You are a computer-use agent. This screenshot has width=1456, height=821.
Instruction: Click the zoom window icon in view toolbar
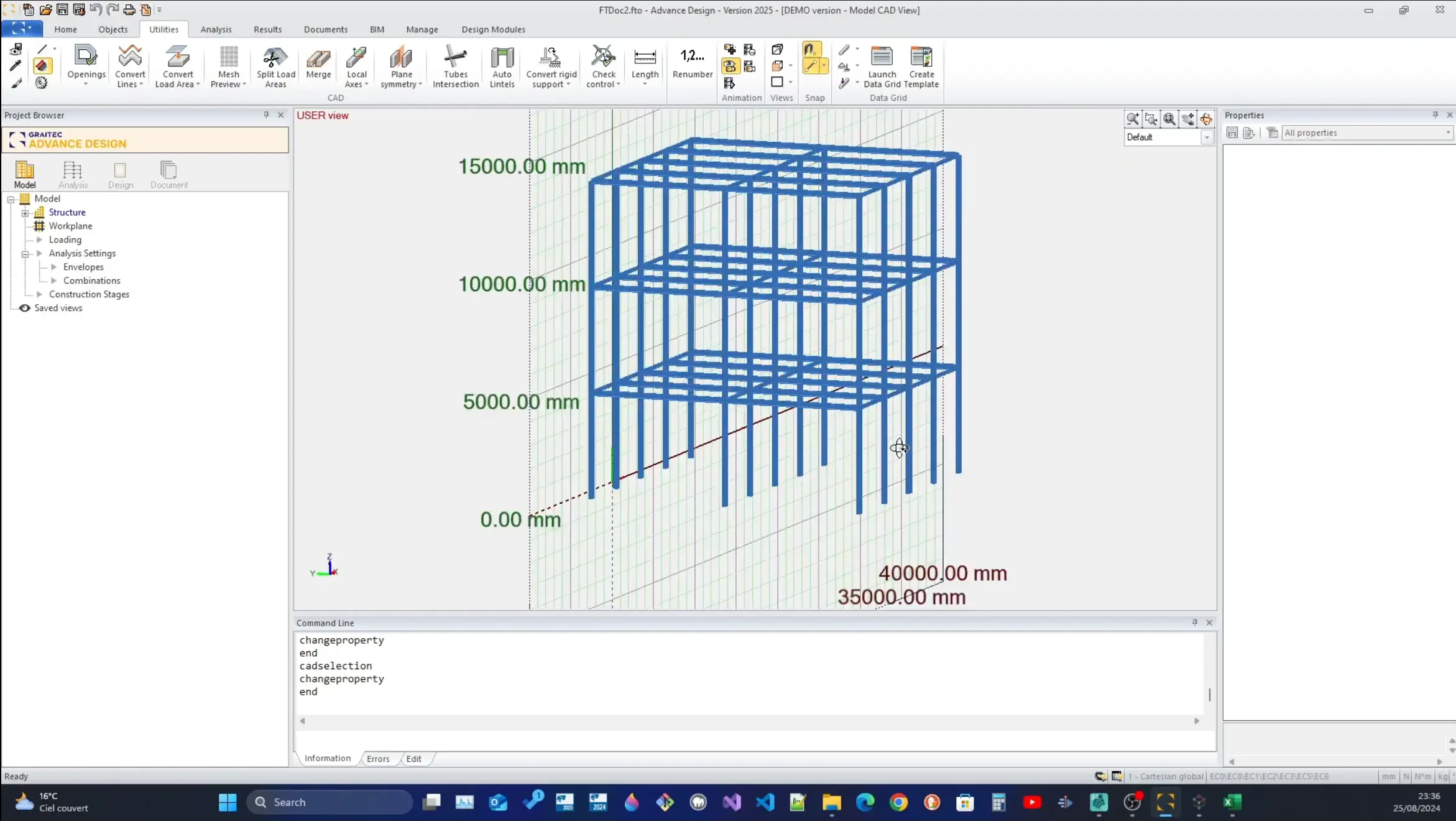tap(1151, 118)
